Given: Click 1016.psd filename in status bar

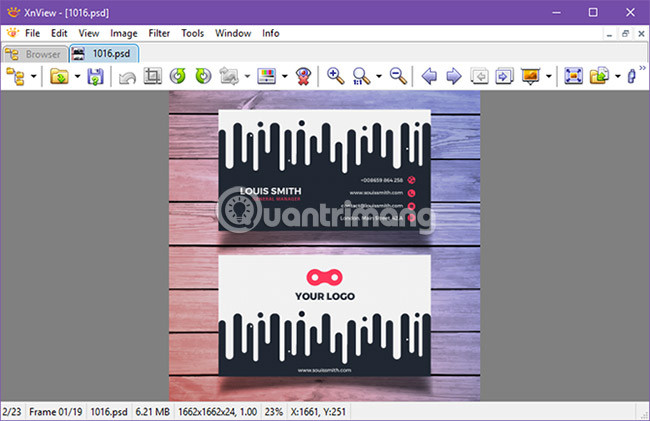Looking at the screenshot, I should click(109, 412).
